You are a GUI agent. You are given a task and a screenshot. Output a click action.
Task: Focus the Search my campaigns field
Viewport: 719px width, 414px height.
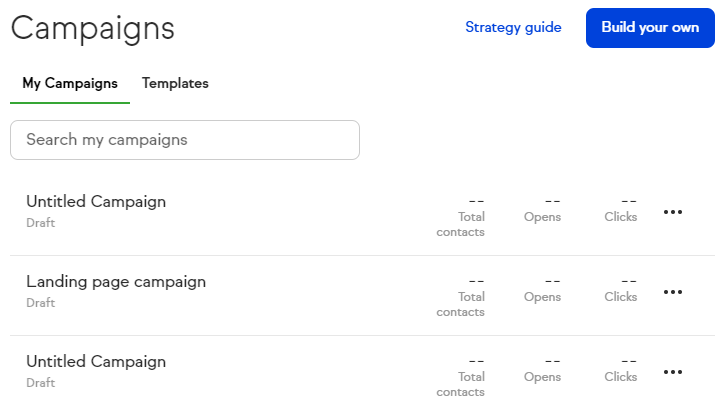(x=184, y=140)
